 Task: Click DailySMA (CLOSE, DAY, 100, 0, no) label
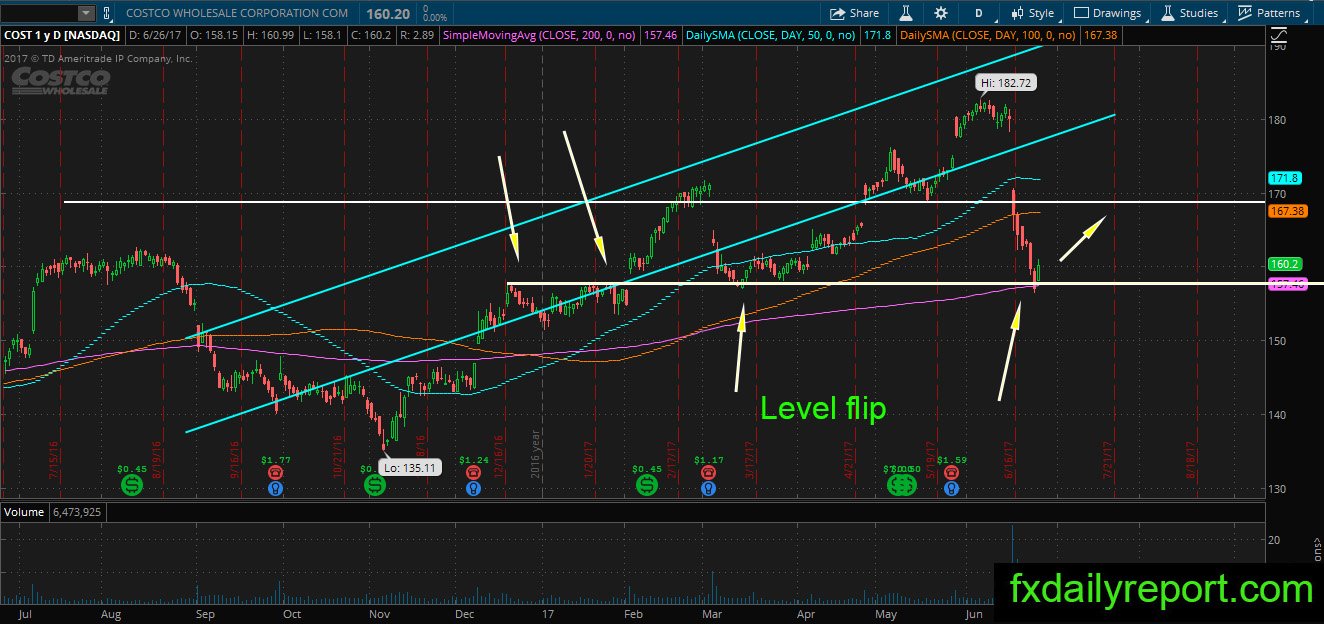pos(987,34)
